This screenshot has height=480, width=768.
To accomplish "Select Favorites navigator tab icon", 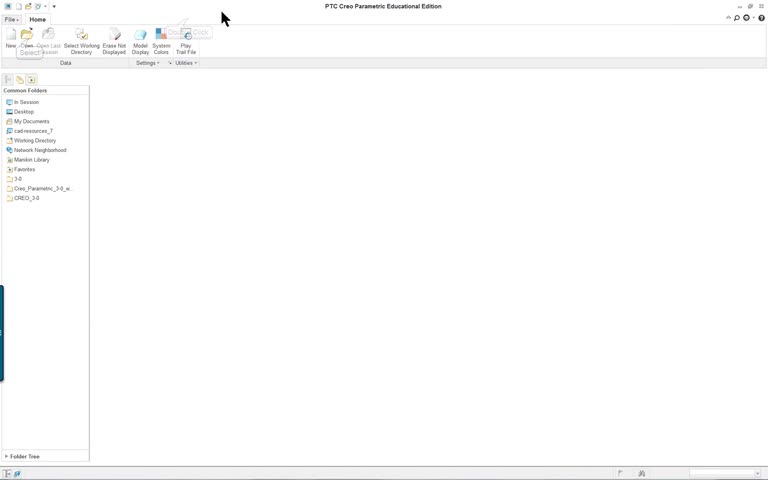I will (x=31, y=79).
